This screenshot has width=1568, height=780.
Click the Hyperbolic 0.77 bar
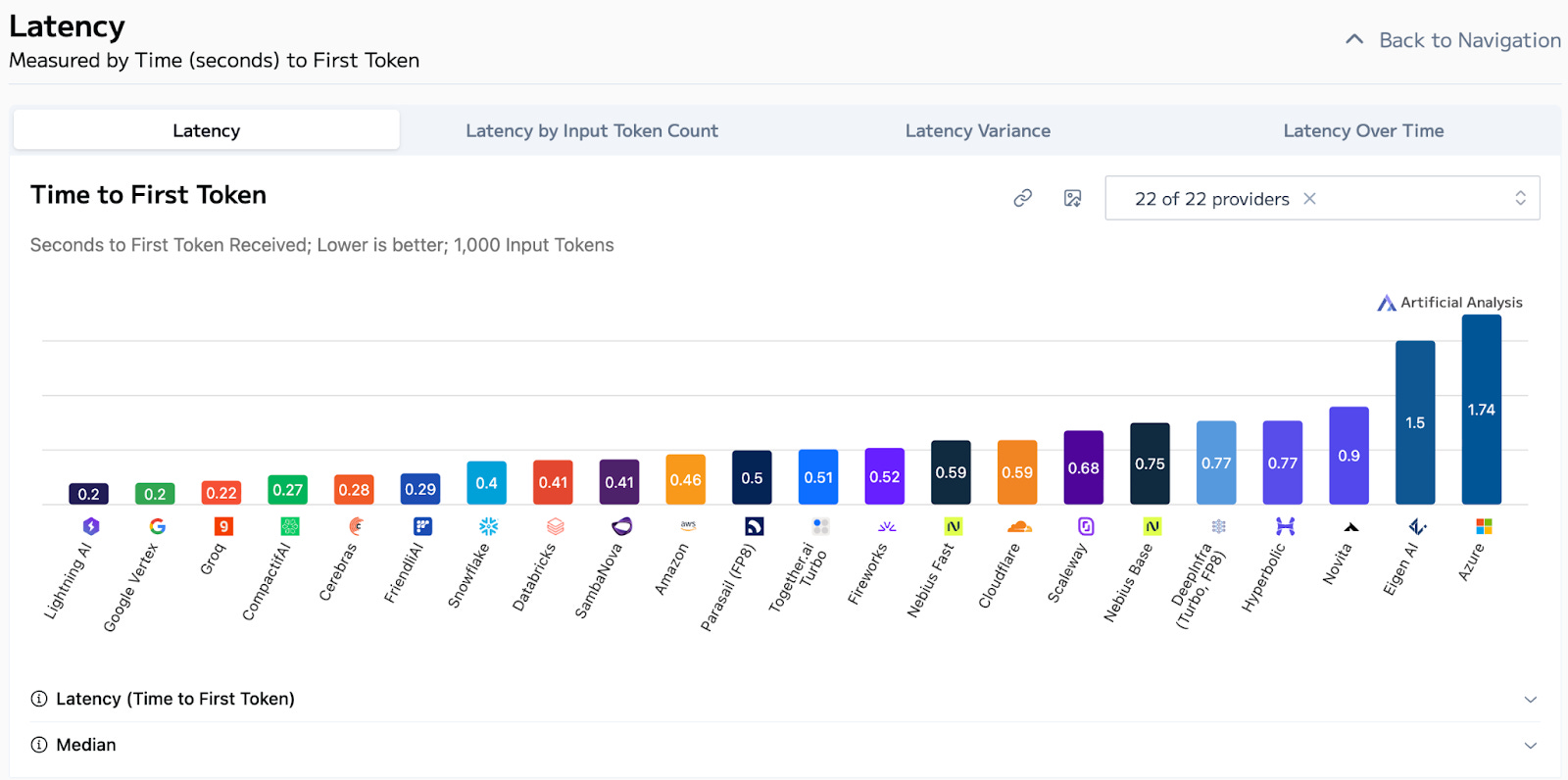tap(1283, 463)
